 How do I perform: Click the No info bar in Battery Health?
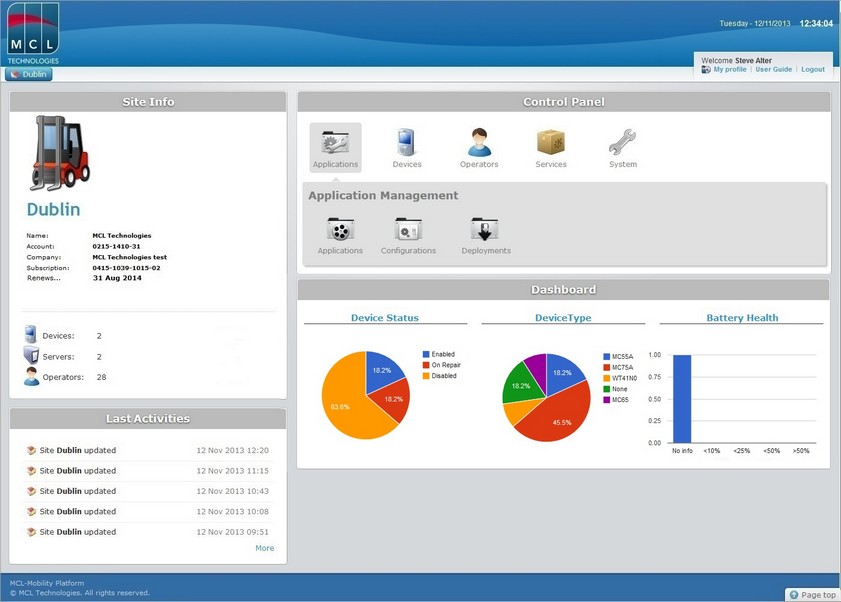682,399
